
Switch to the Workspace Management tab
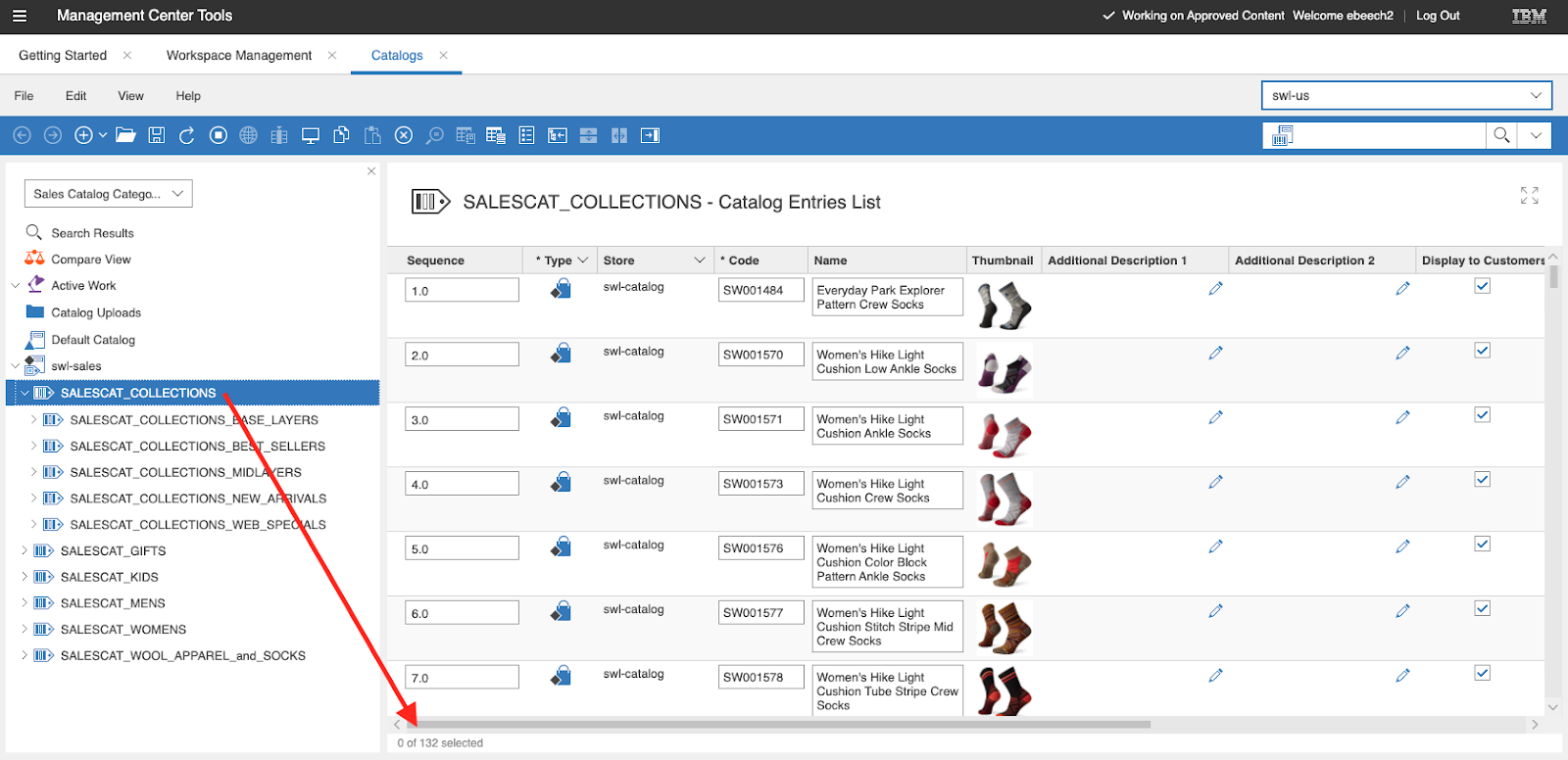point(239,55)
